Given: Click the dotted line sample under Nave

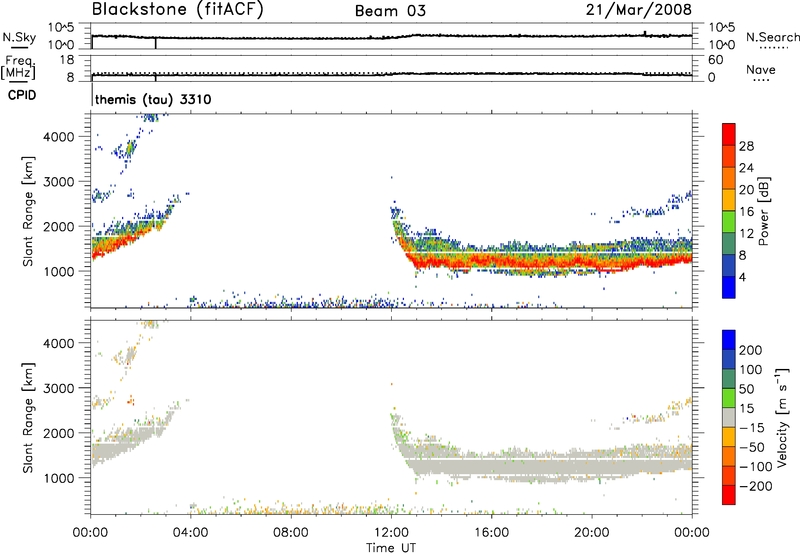Looking at the screenshot, I should tap(762, 80).
